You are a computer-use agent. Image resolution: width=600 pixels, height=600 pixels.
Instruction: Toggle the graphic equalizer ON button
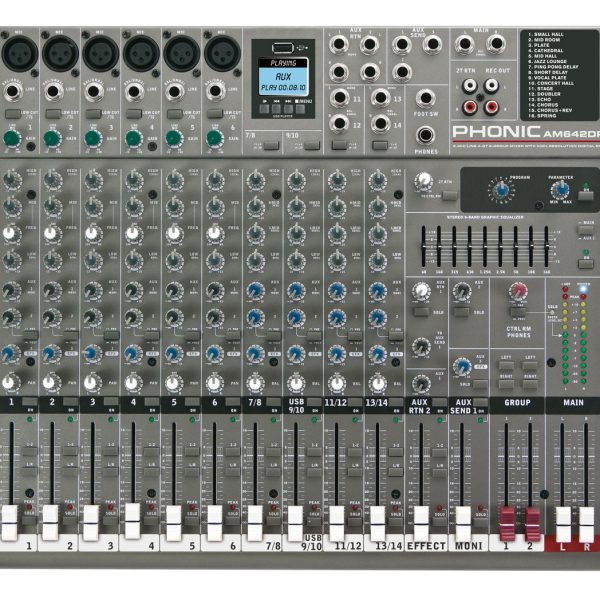pyautogui.click(x=585, y=263)
